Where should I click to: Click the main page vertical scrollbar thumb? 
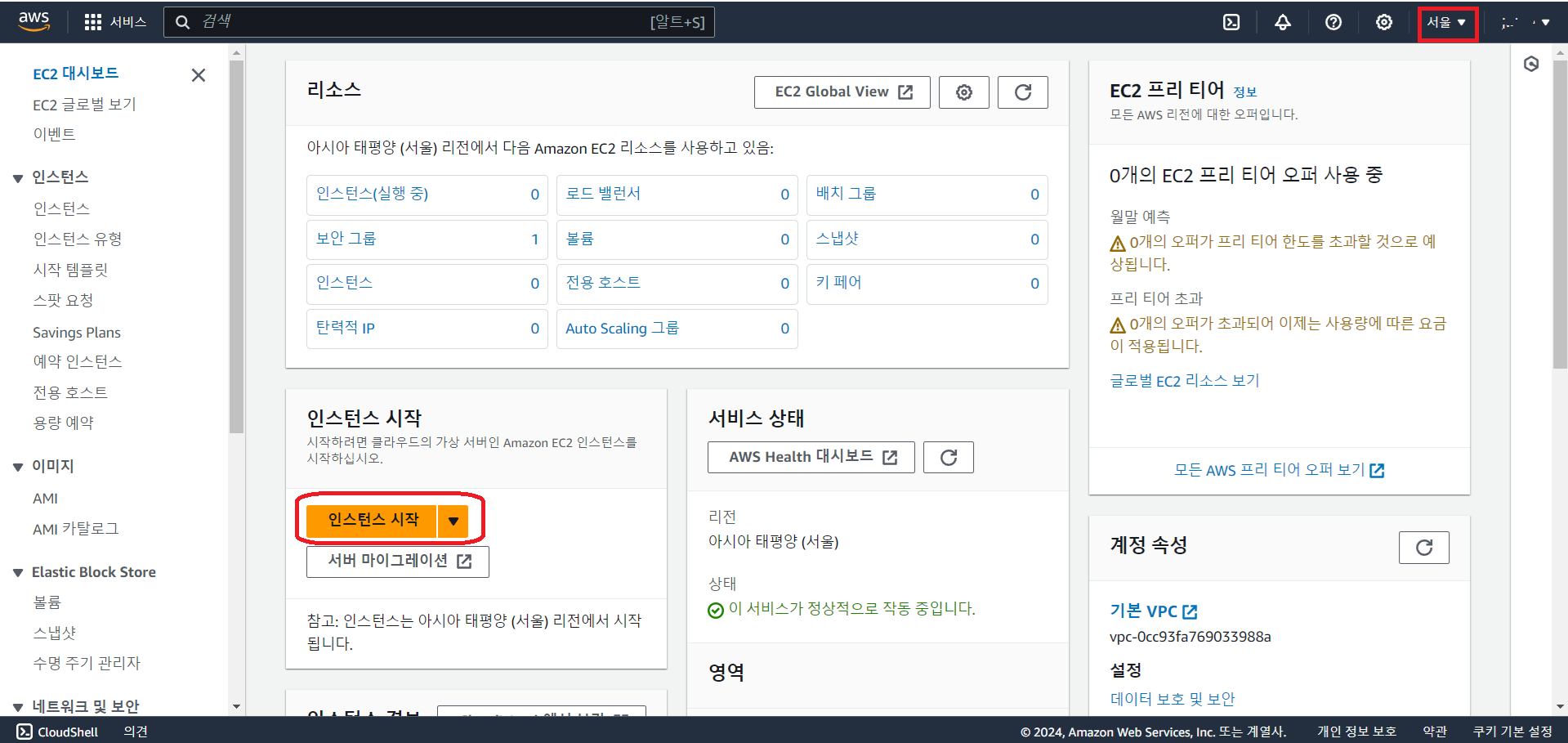point(1560,213)
